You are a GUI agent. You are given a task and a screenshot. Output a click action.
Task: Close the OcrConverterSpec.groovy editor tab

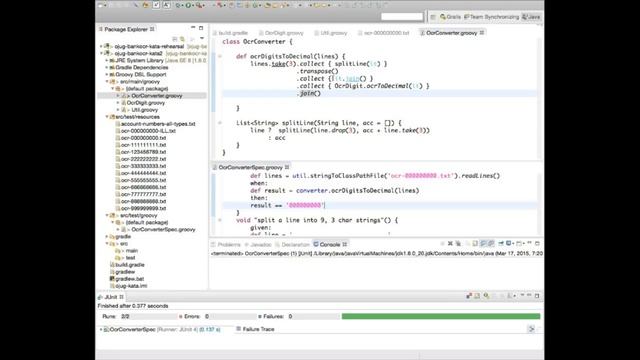point(287,167)
